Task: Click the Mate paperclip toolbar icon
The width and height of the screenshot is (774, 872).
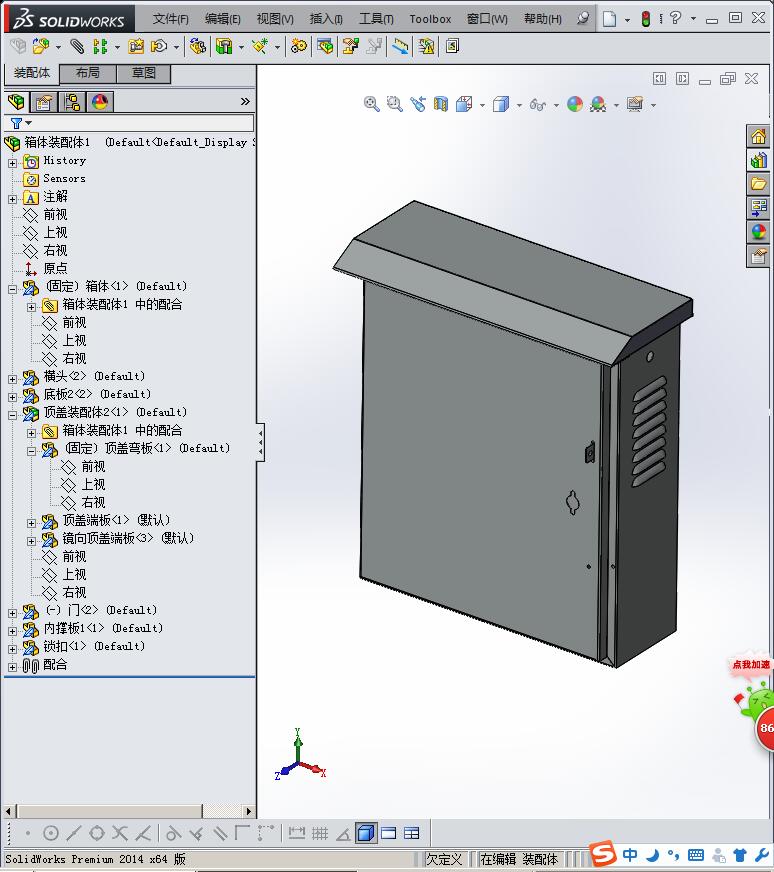Action: click(77, 46)
